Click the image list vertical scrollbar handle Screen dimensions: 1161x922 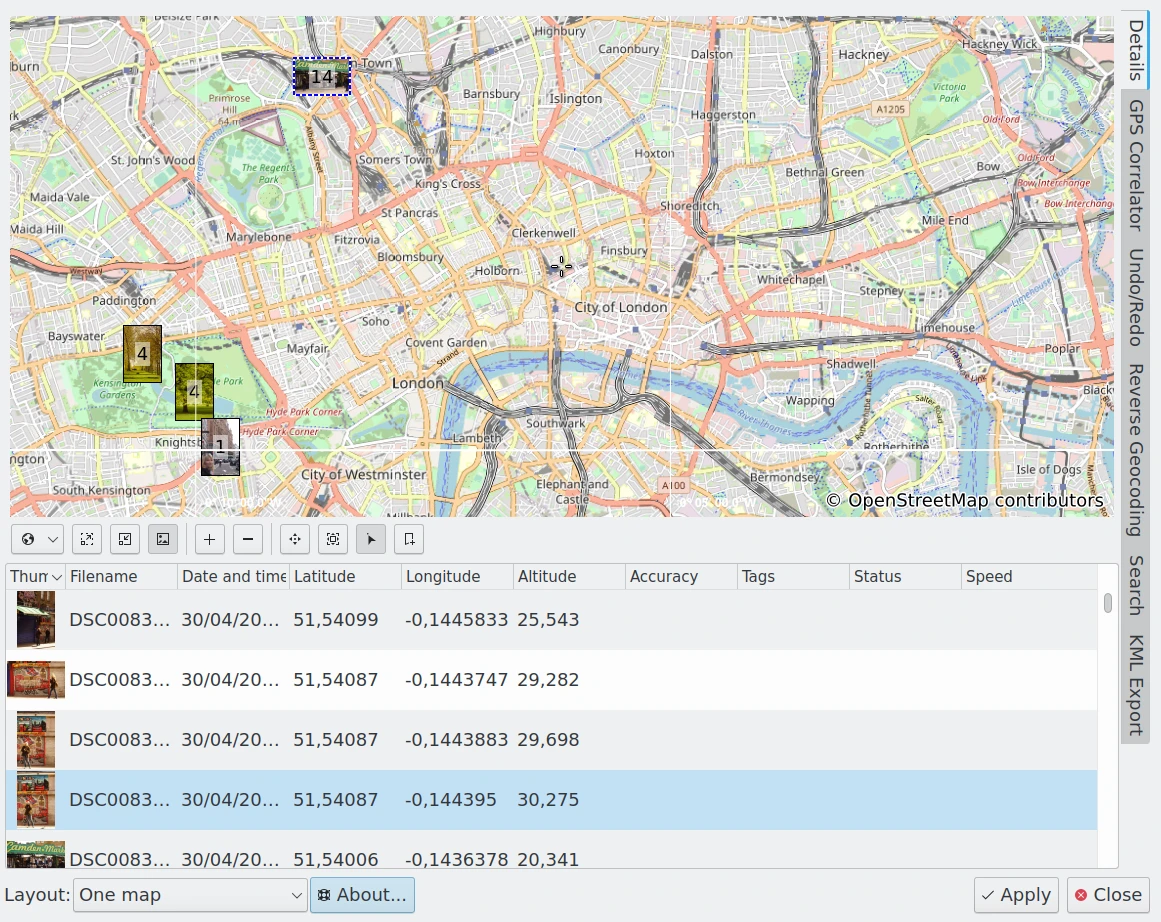pos(1108,603)
